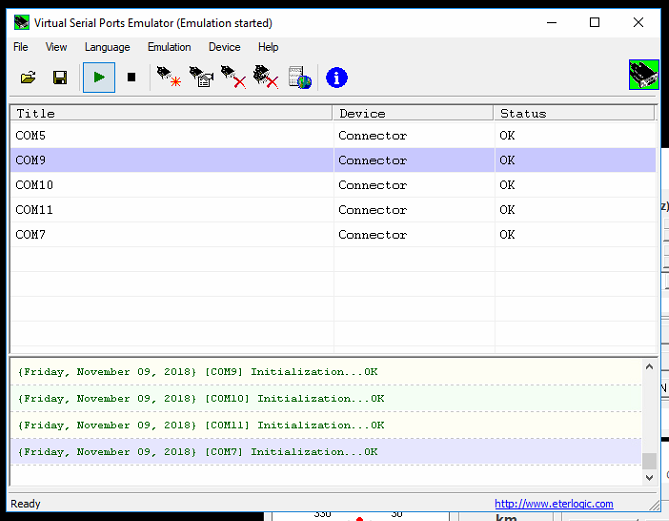Open a saved configuration file

tap(28, 78)
